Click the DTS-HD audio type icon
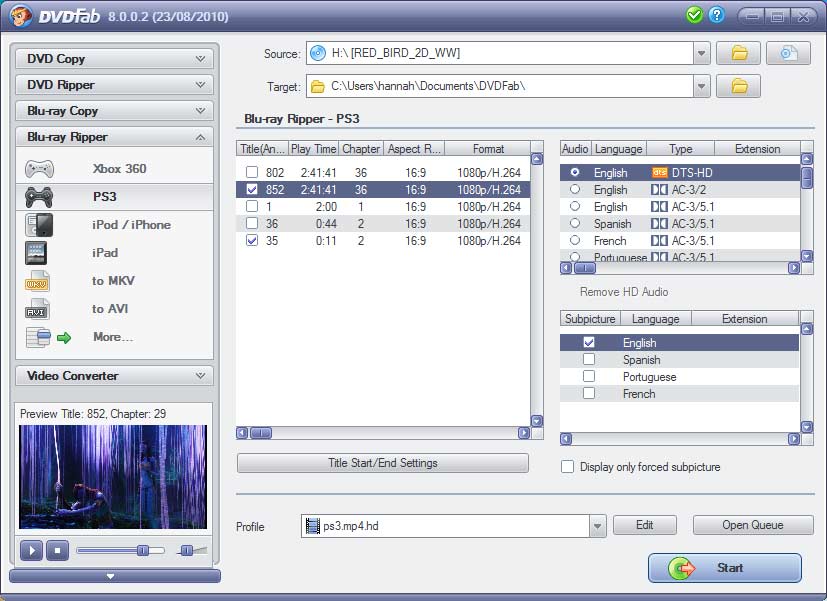Viewport: 827px width, 601px height. point(660,172)
